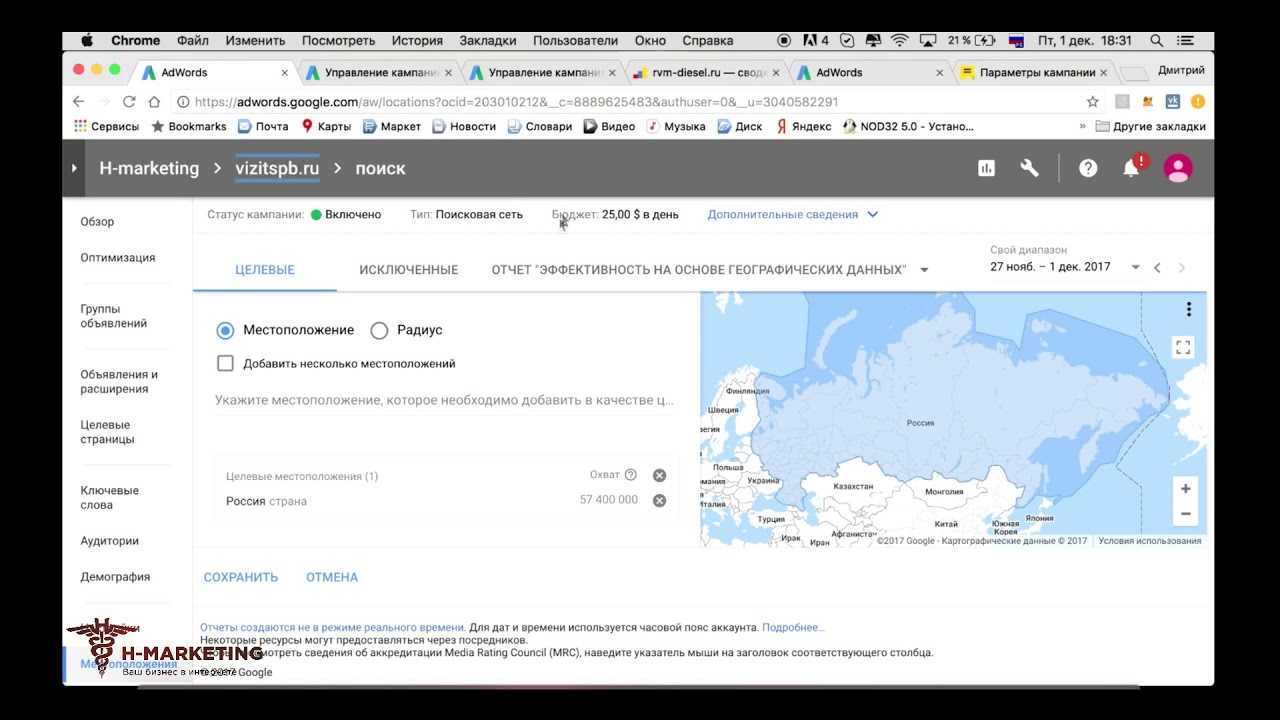Open Демография in the sidebar

click(115, 577)
